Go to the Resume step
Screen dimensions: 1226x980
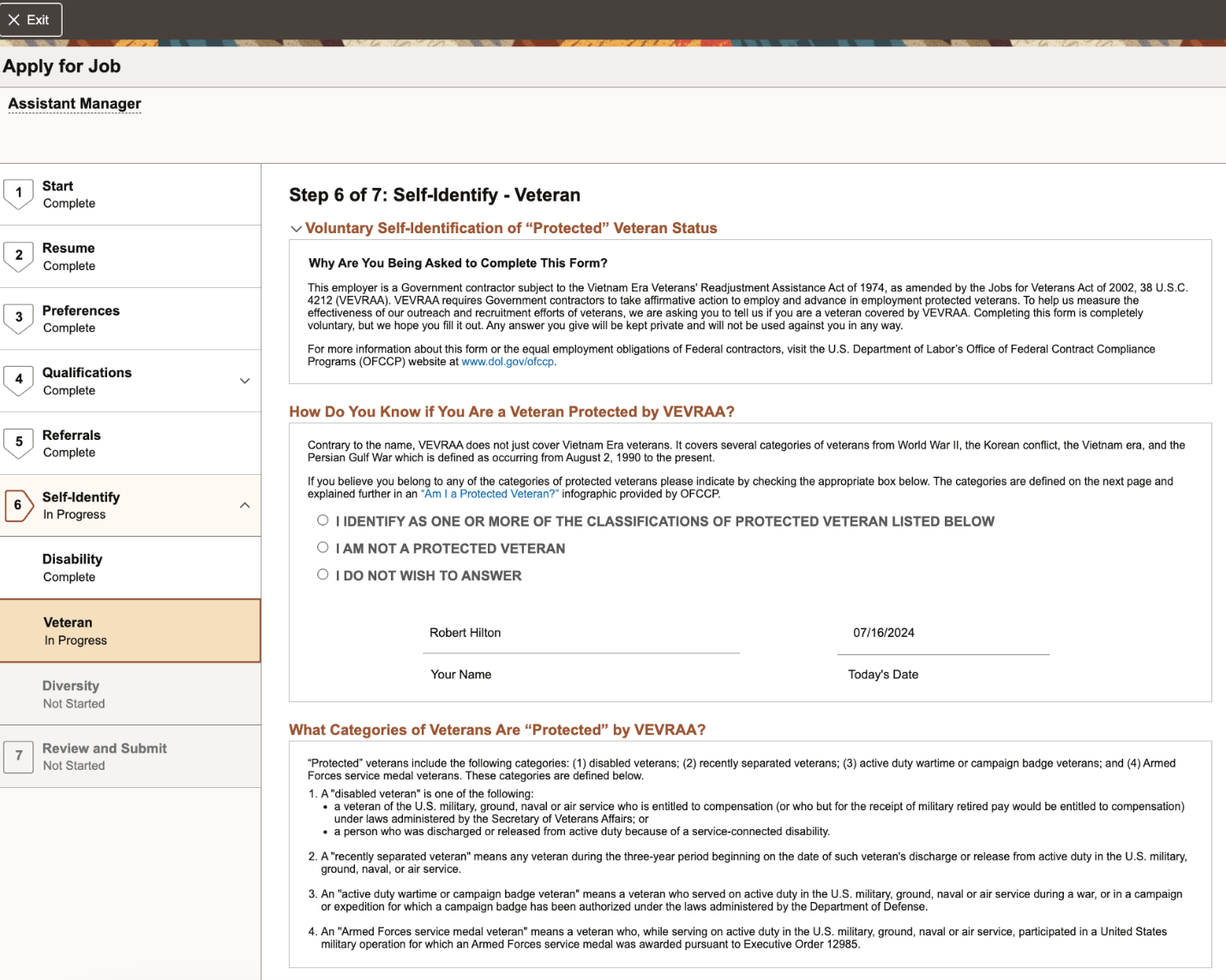coord(130,256)
